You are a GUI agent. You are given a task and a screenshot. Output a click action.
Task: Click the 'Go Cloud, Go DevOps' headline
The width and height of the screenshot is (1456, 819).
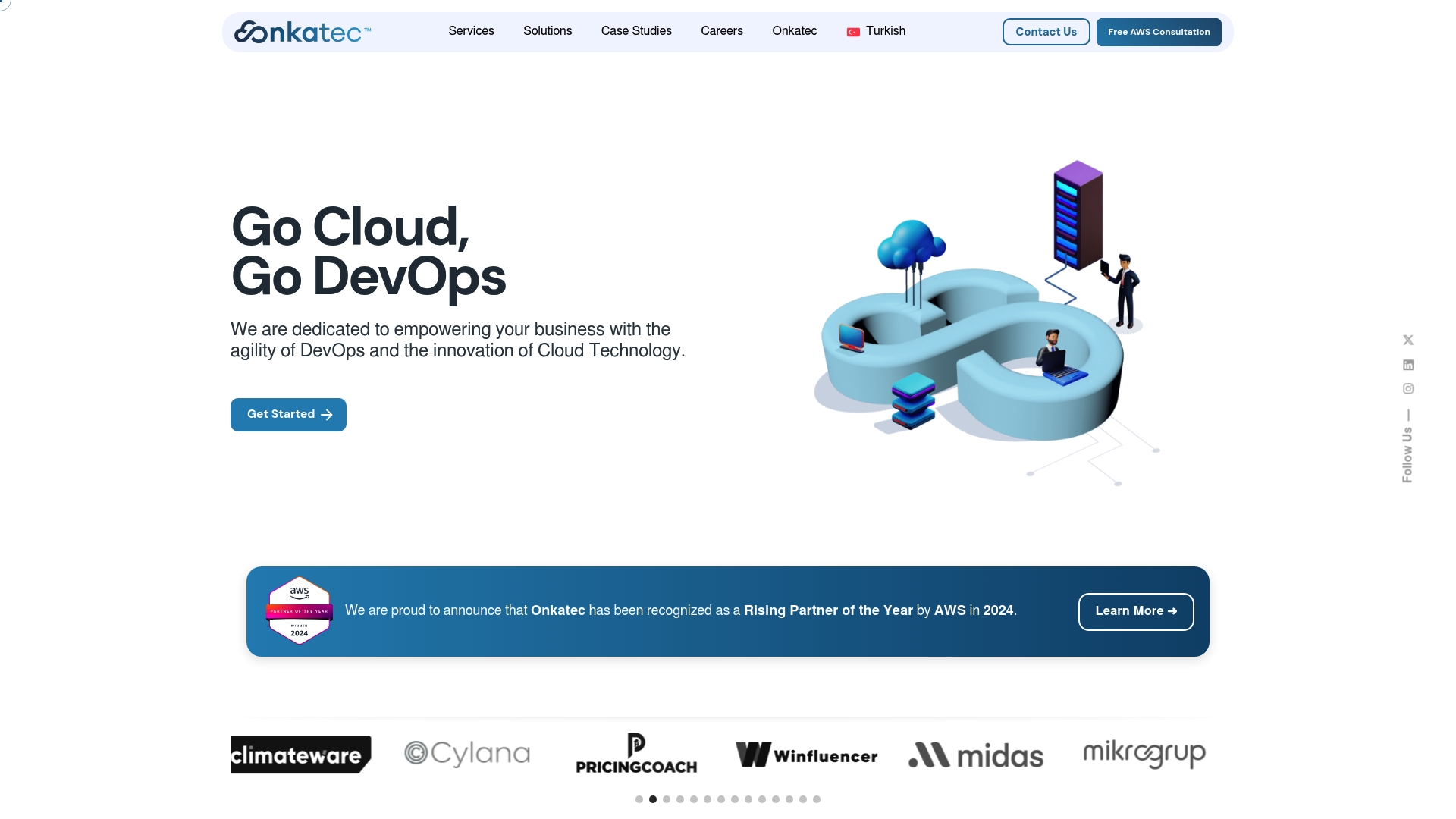[x=369, y=252]
